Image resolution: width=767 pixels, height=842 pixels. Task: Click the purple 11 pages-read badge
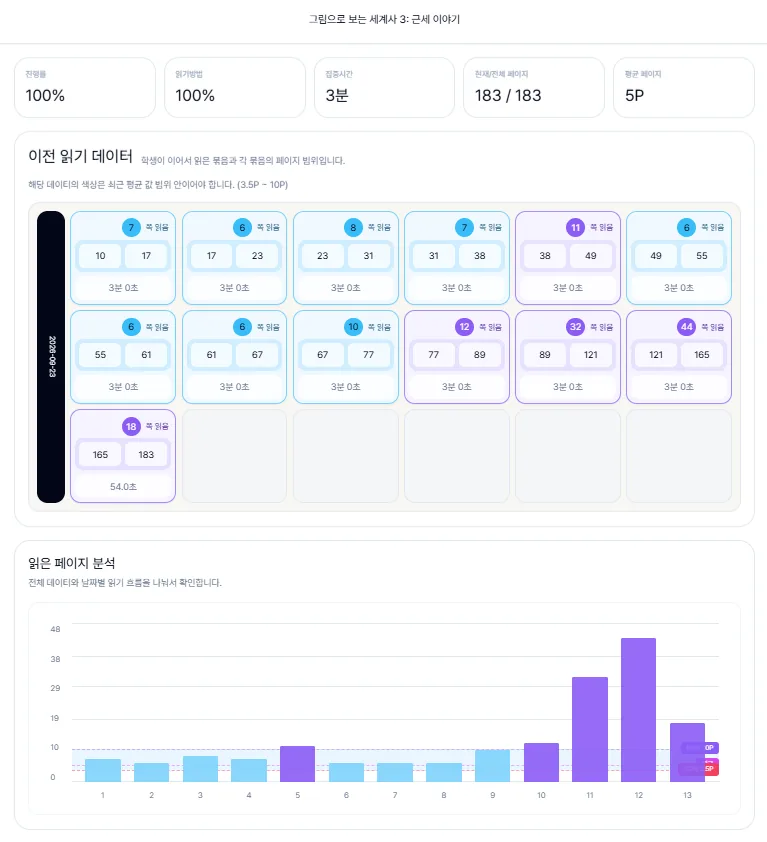coord(575,228)
